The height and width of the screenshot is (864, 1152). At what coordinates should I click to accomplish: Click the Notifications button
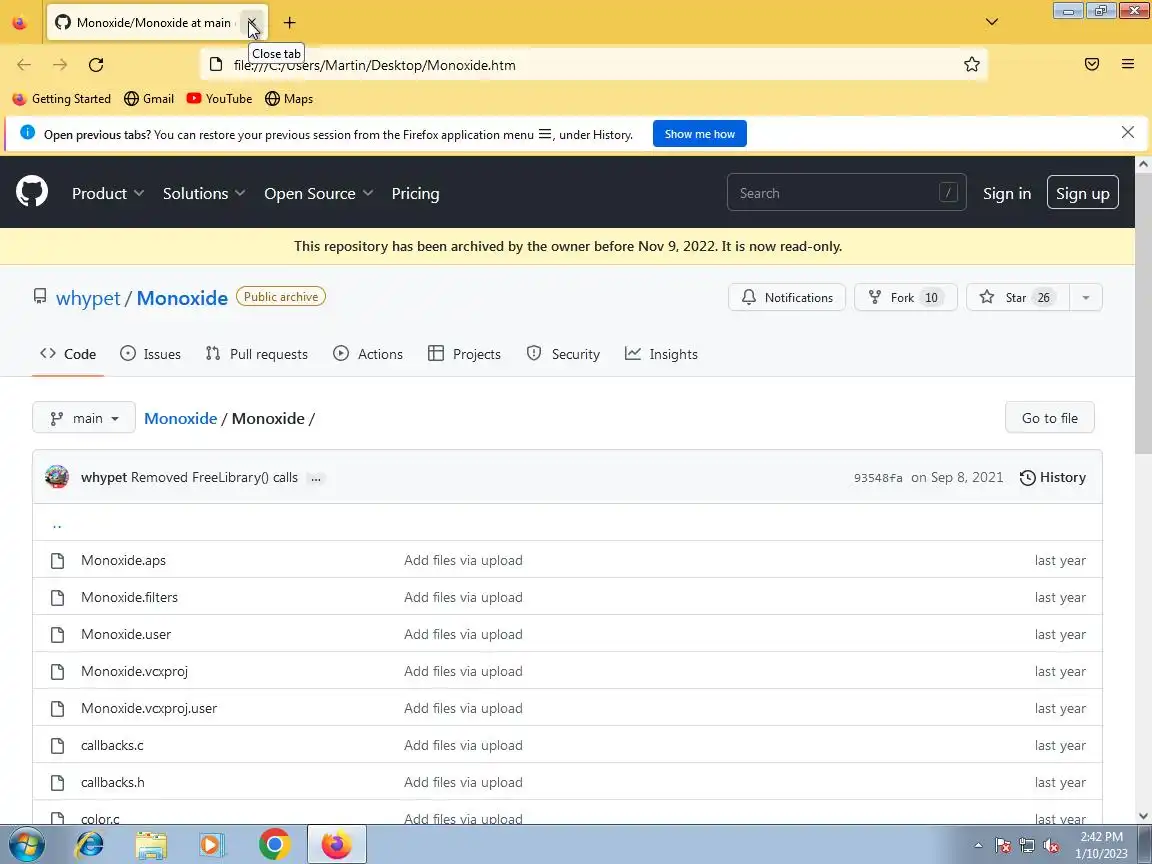pos(787,298)
